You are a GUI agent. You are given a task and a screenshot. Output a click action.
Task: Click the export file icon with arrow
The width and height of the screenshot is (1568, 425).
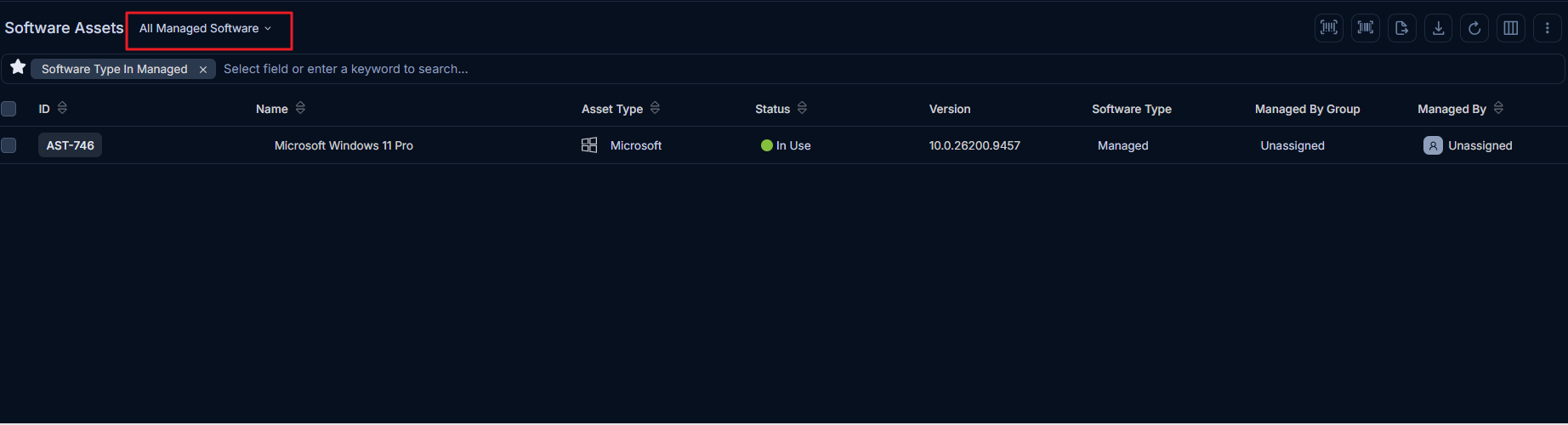(x=1402, y=28)
